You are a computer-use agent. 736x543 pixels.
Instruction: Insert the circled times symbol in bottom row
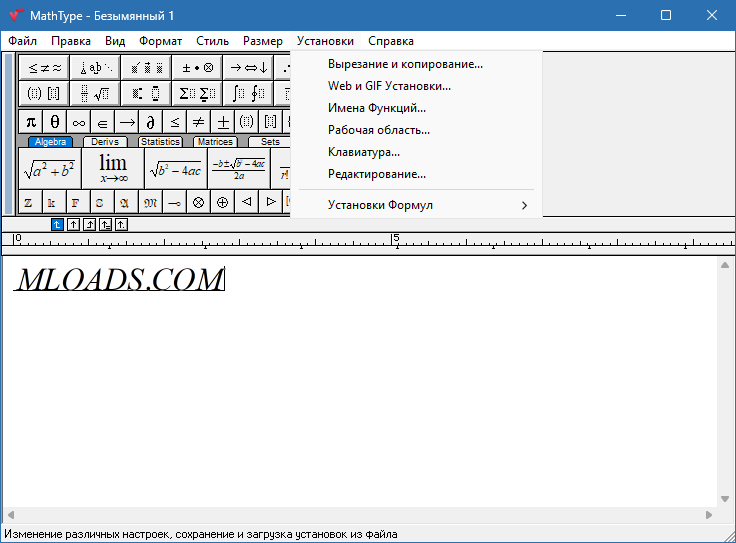tap(199, 202)
